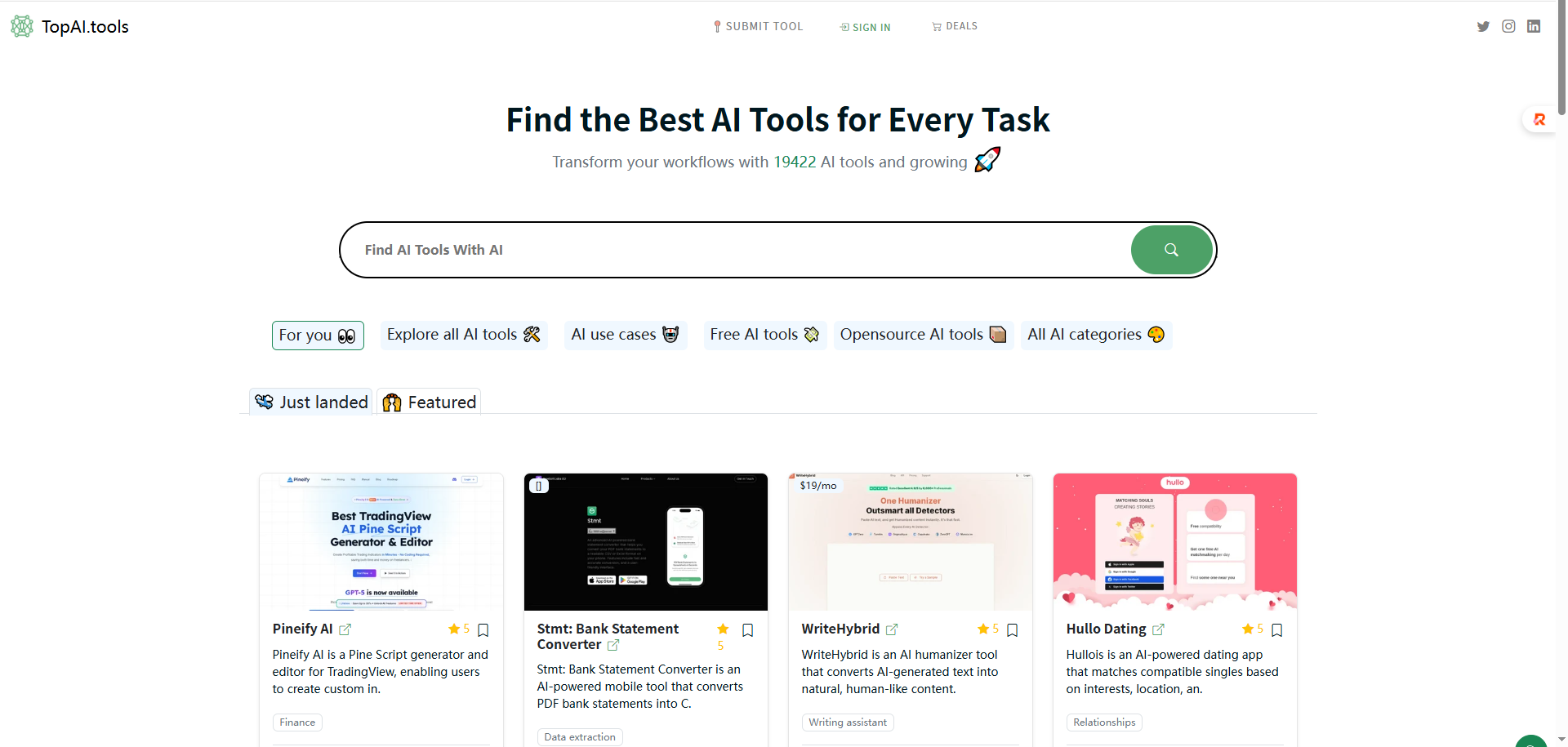Open the Stmt Bank Statement Converter thumbnail
The width and height of the screenshot is (1568, 747).
coord(646,542)
